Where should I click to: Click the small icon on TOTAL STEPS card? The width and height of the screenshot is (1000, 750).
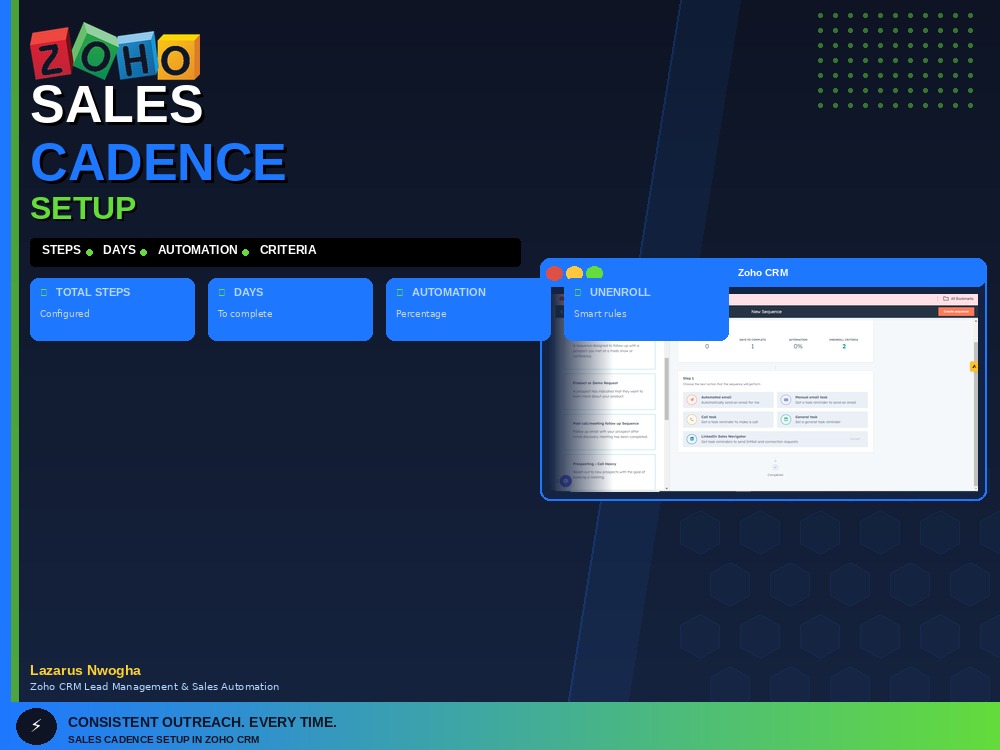pos(44,293)
